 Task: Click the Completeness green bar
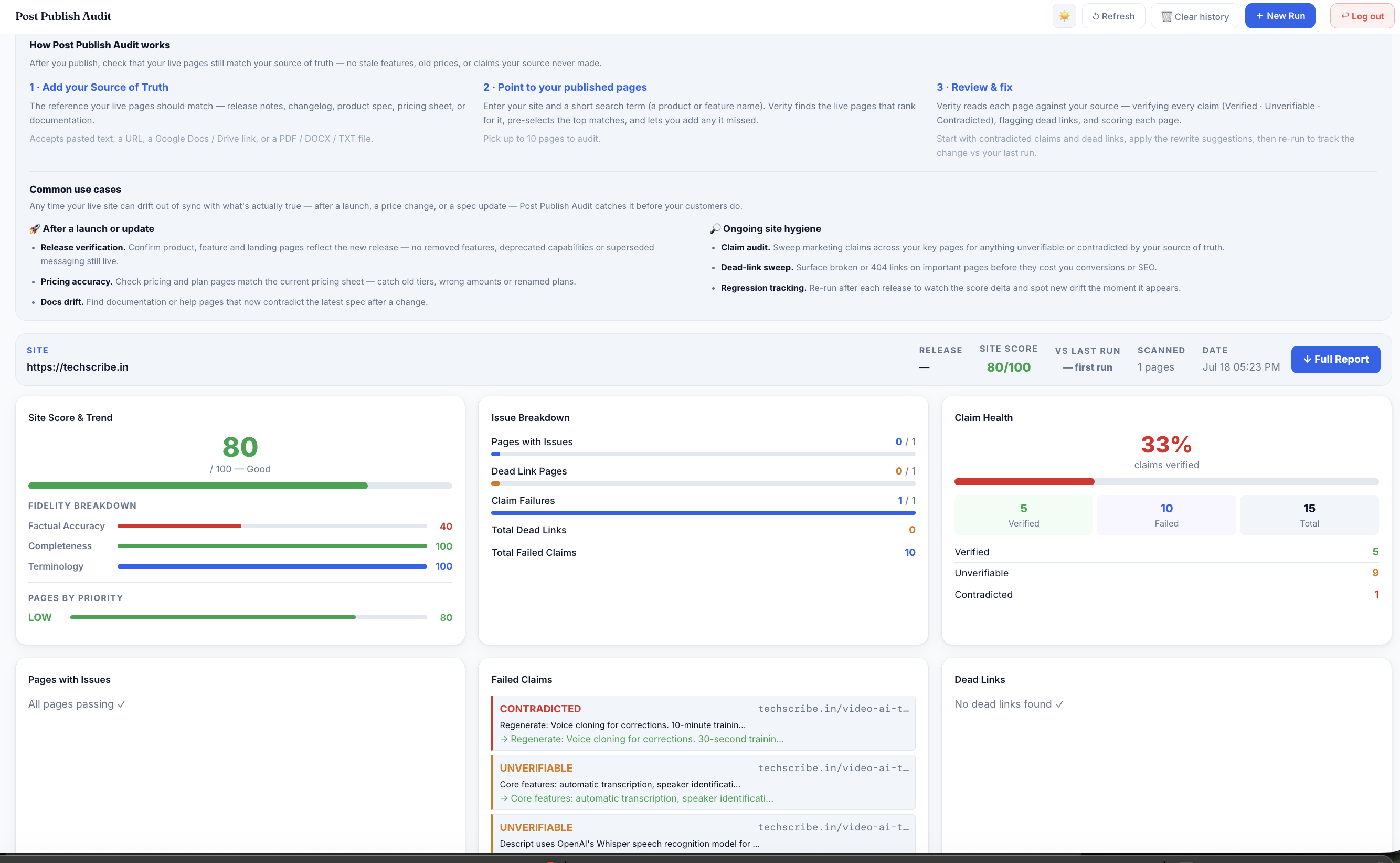click(x=272, y=545)
